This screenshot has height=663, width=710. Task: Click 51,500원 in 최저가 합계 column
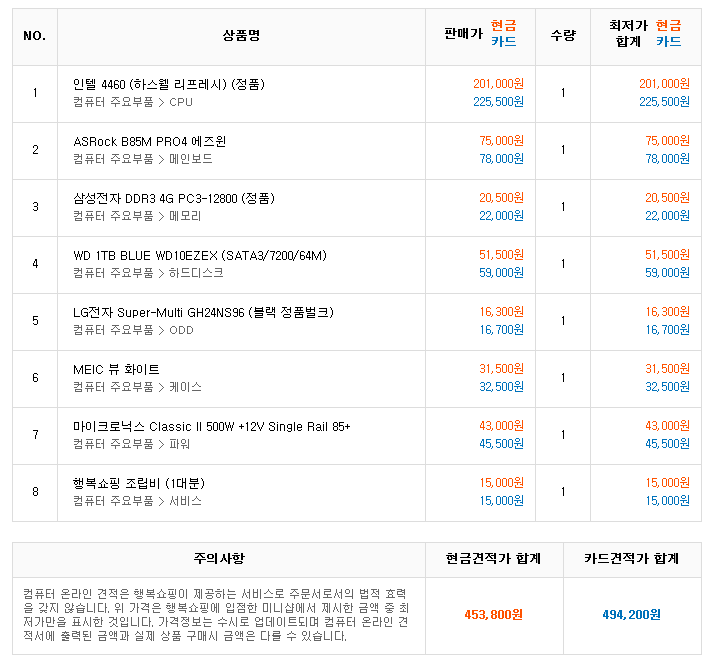coord(667,255)
